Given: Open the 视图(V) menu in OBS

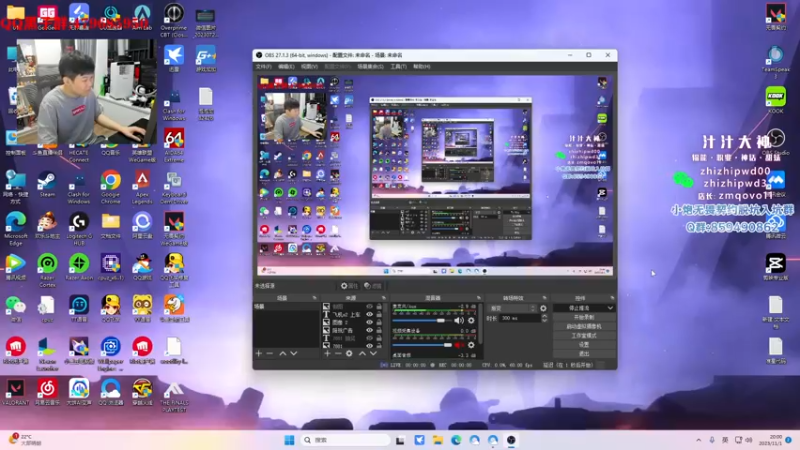Looking at the screenshot, I should coord(309,67).
